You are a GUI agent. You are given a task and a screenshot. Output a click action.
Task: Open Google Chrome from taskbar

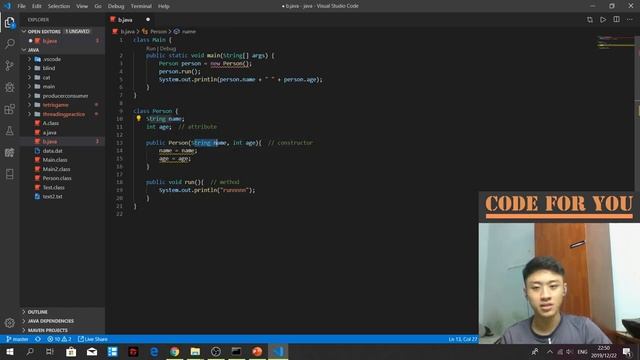point(174,351)
